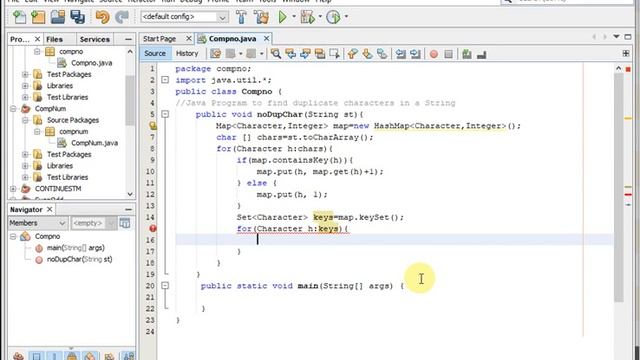
Task: Click the Projects panel vertical scrollbar
Action: (130, 100)
